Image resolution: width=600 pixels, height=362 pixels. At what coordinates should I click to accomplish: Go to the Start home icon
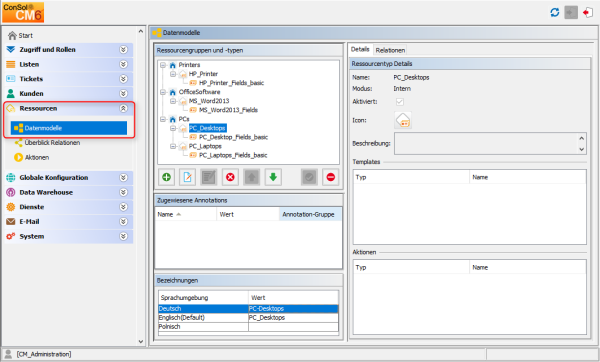coord(12,36)
